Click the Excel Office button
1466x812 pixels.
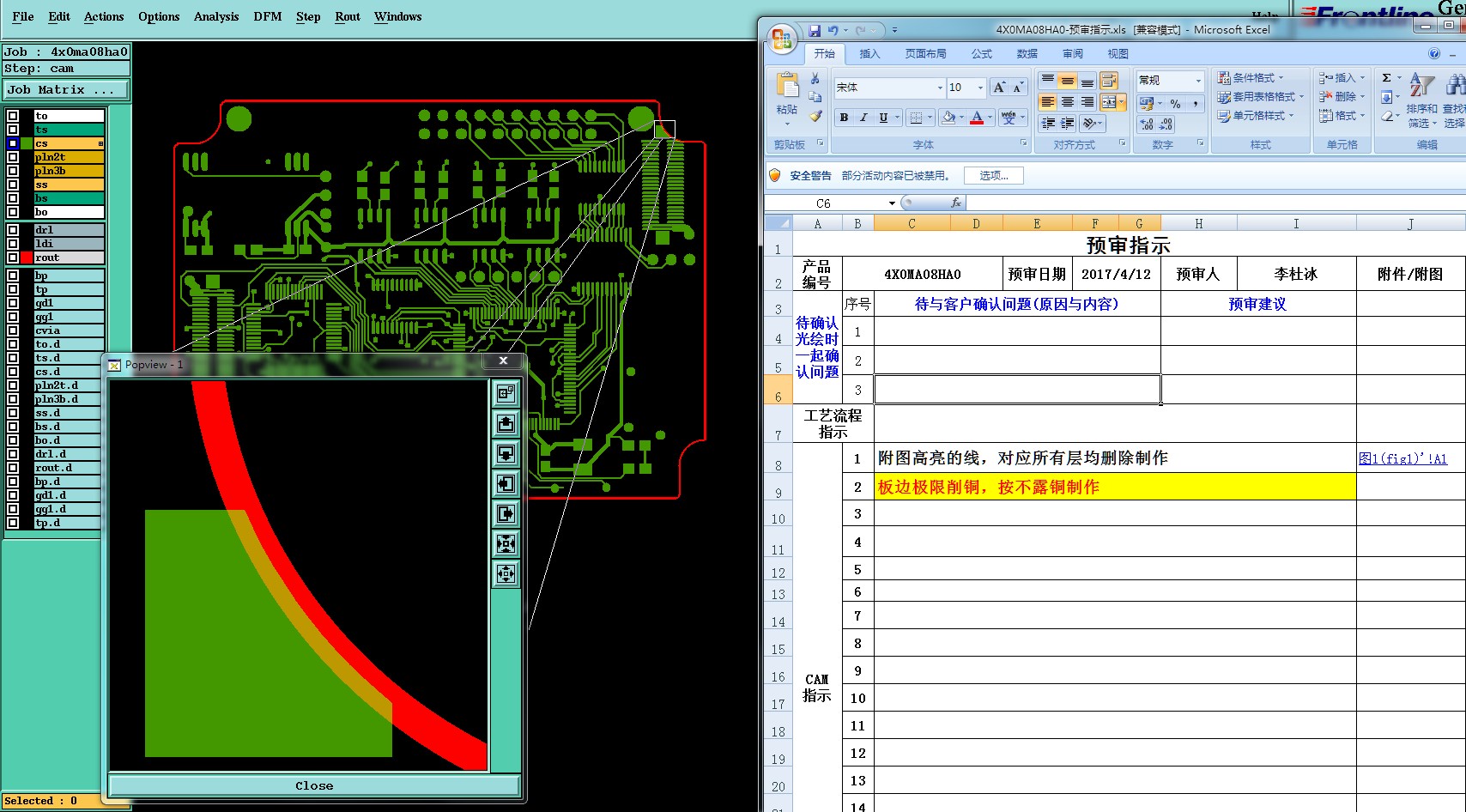[x=781, y=39]
